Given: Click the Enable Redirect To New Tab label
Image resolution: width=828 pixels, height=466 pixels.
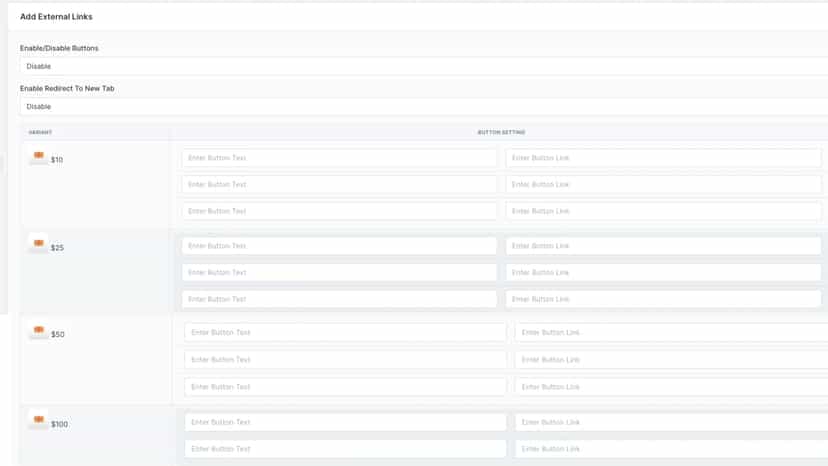Looking at the screenshot, I should [67, 88].
